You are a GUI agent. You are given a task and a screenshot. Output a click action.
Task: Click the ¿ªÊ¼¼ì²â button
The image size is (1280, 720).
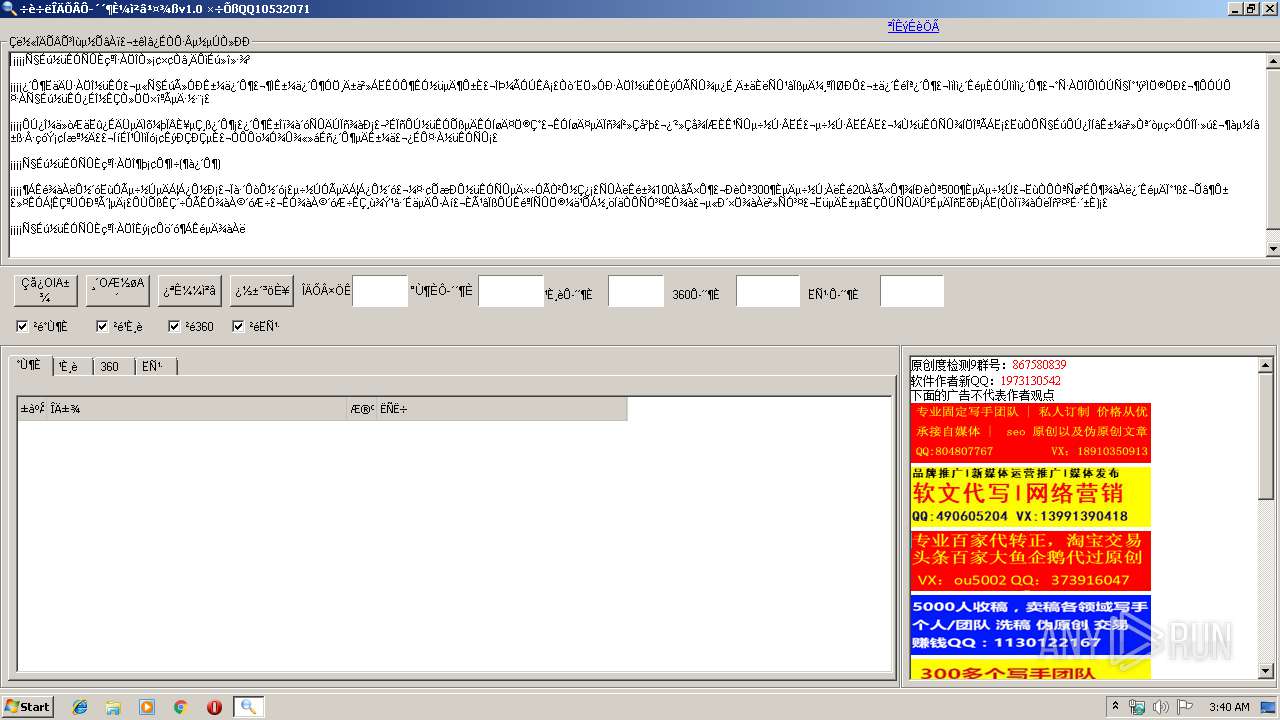coord(189,290)
